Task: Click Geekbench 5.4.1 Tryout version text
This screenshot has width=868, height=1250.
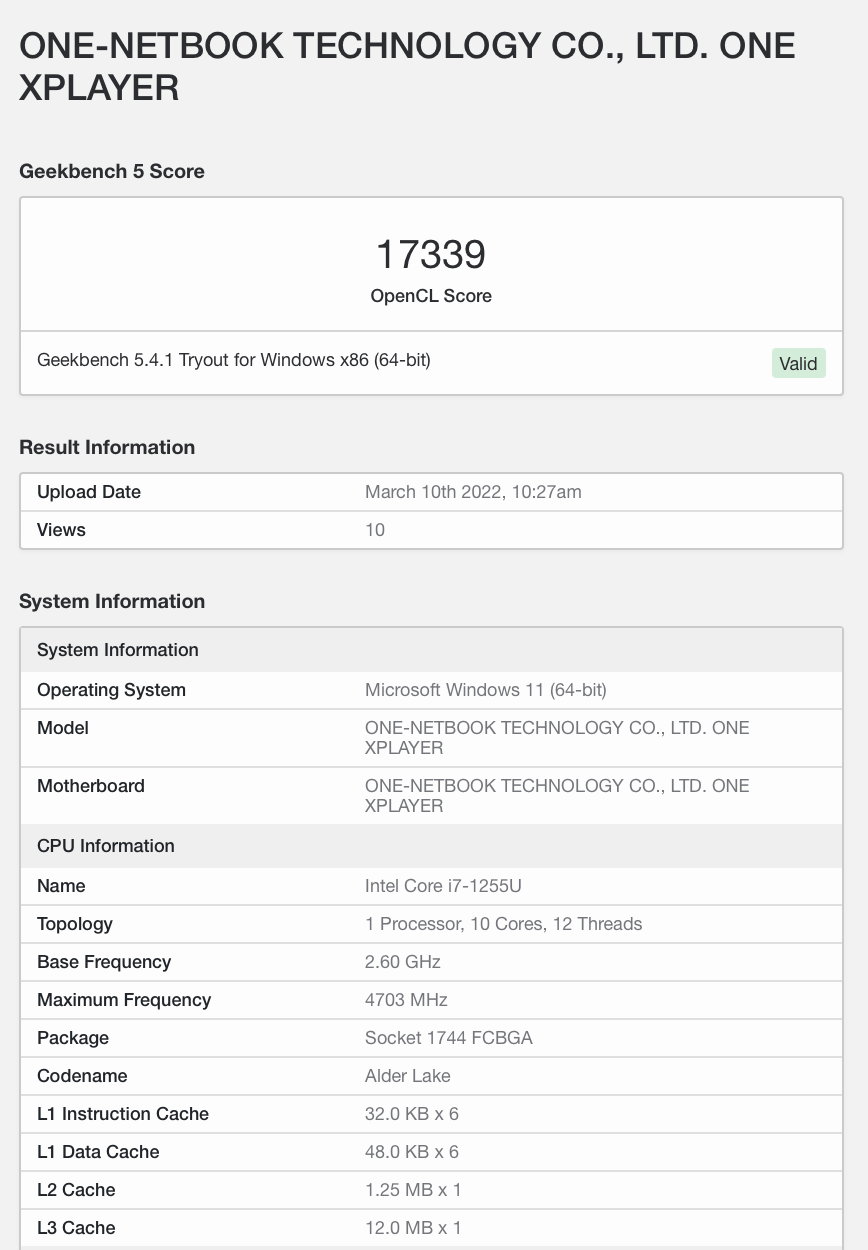Action: point(234,360)
